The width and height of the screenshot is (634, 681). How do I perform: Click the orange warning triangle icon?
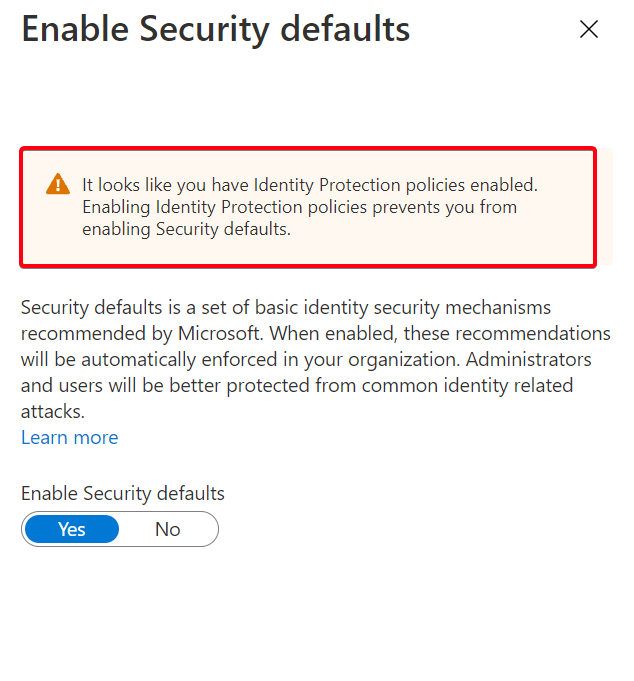(58, 184)
